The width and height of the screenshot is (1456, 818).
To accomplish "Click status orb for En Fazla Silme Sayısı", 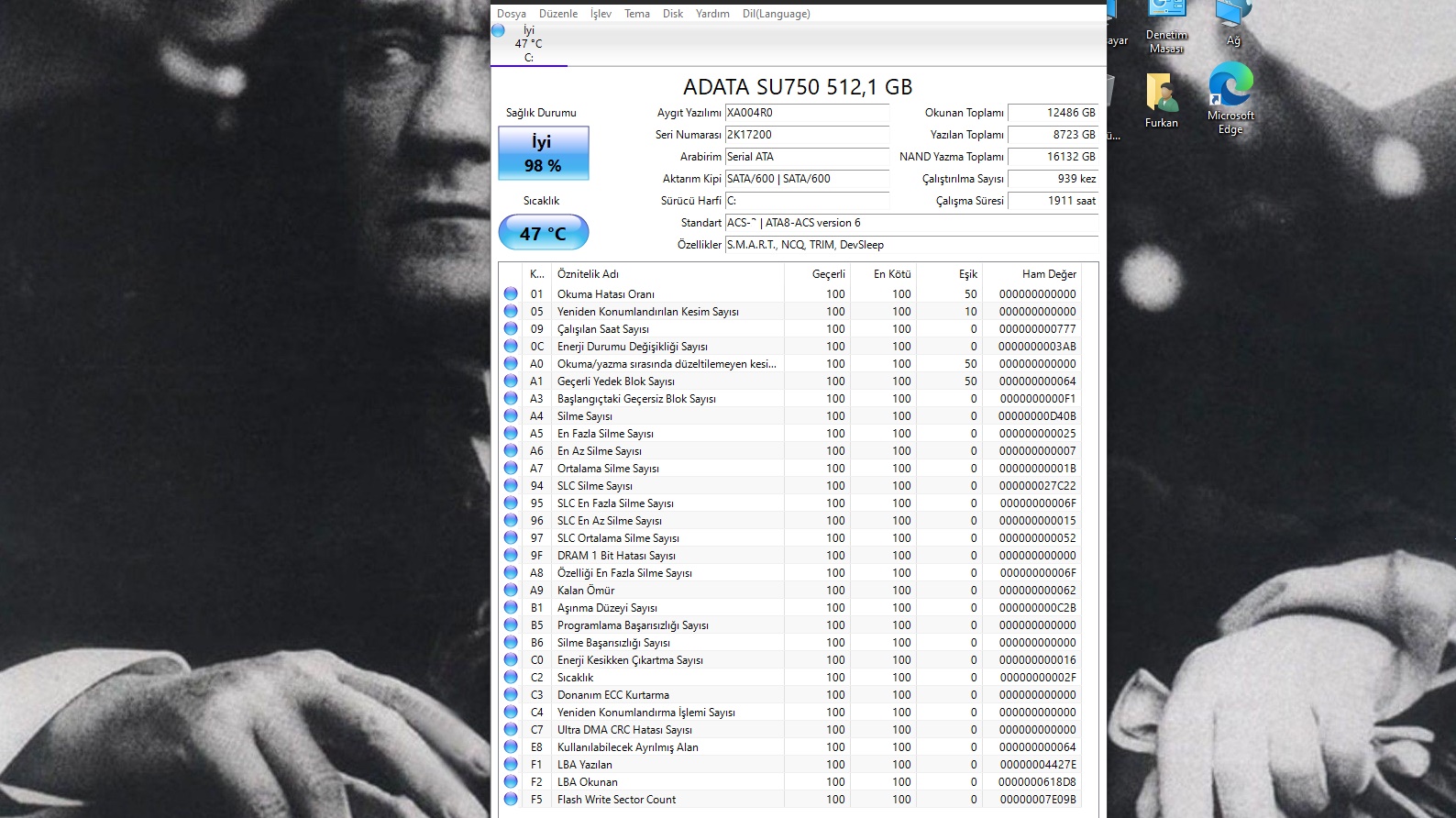I will click(511, 433).
